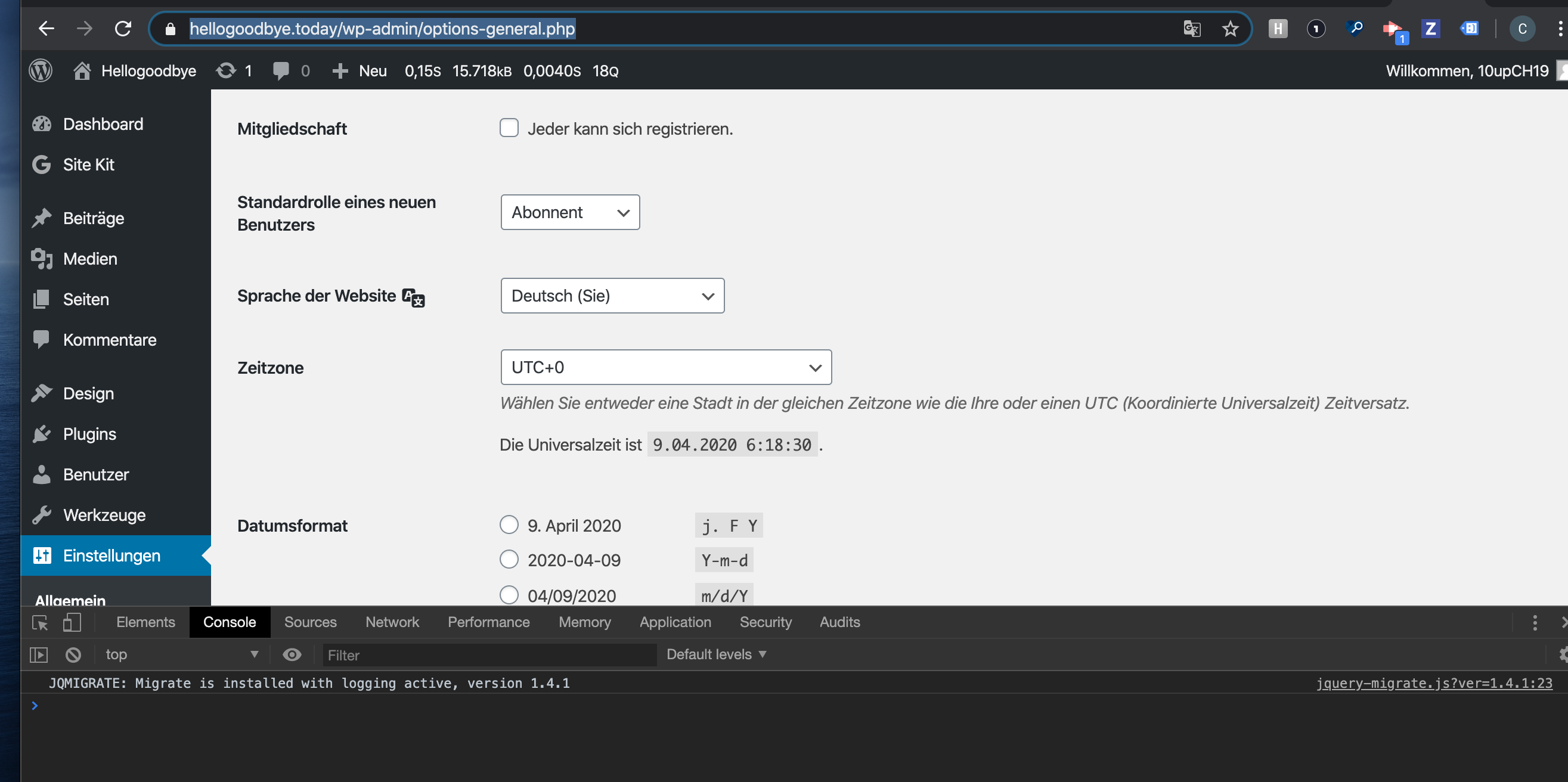This screenshot has height=782, width=1568.
Task: Open the UTC+0 timezone dropdown
Action: pos(666,367)
